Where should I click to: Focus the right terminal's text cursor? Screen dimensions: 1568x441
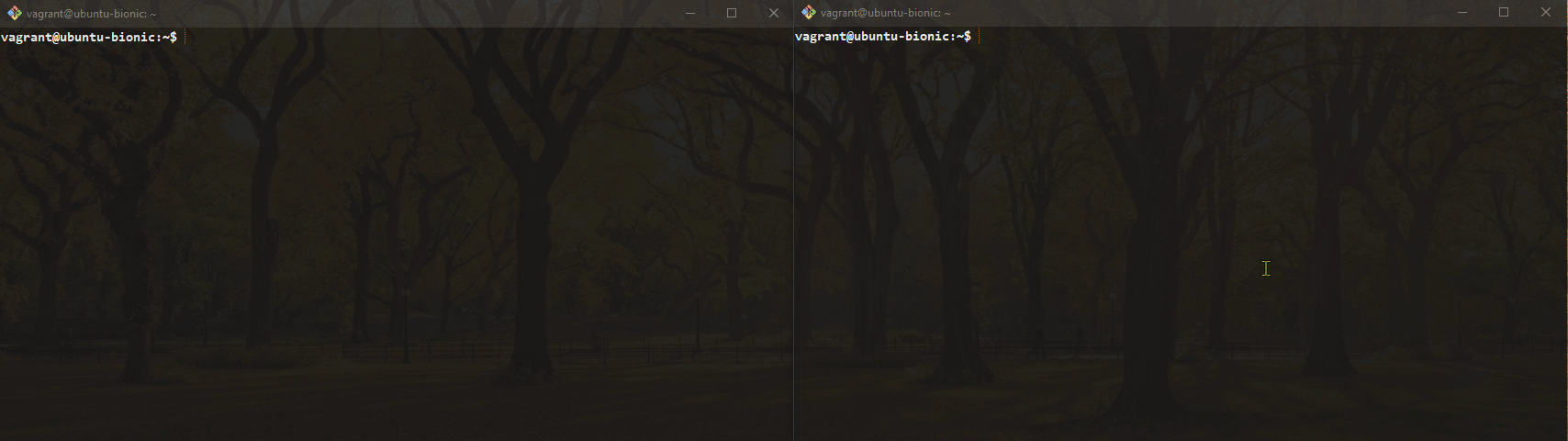[x=980, y=37]
